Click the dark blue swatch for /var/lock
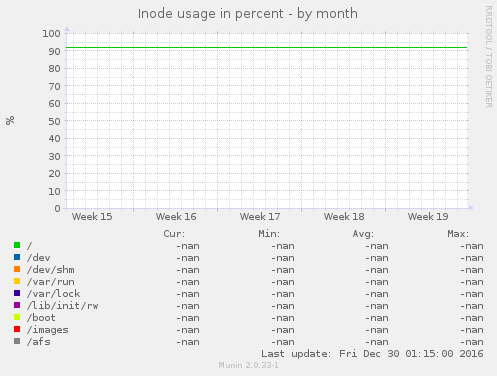Screen dimensions: 497x376 coord(17,293)
